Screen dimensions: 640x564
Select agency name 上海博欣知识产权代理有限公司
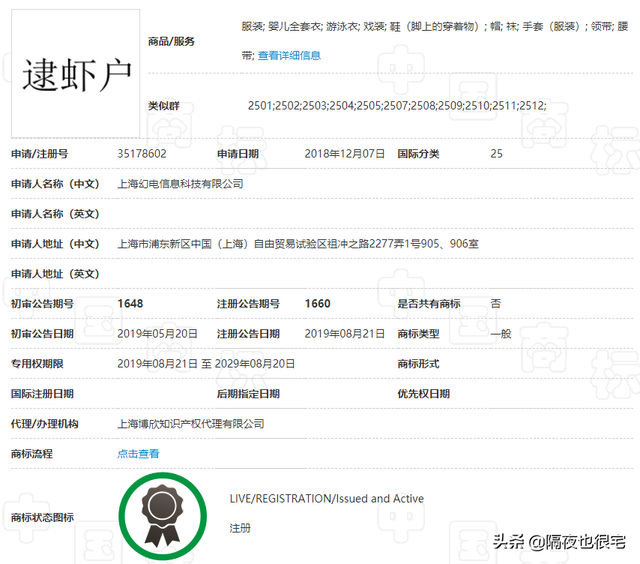pos(191,424)
